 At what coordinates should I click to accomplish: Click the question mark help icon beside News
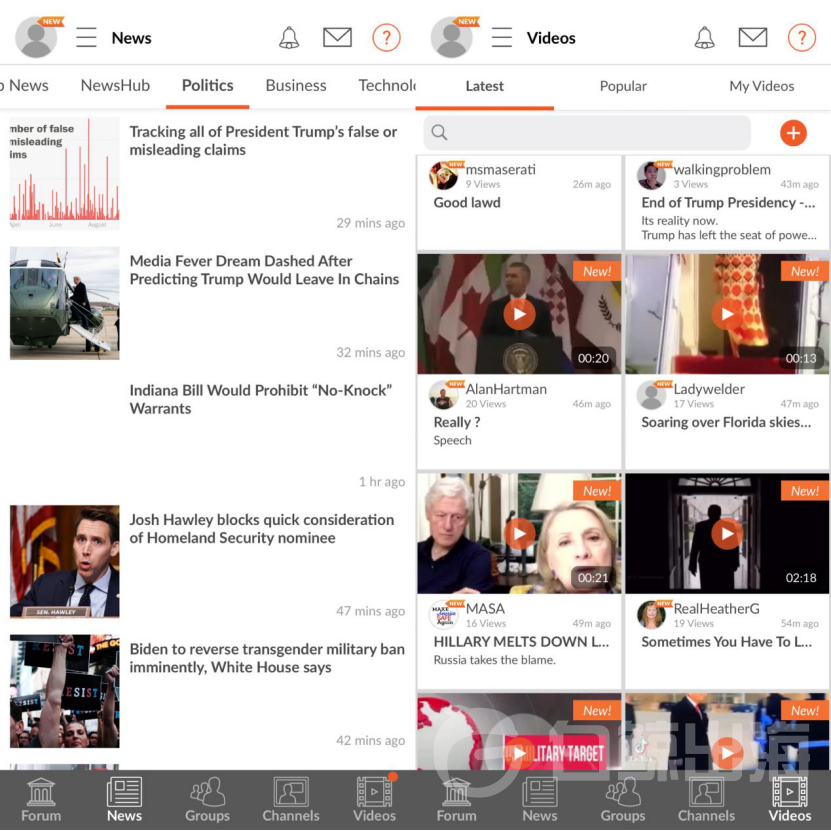386,38
